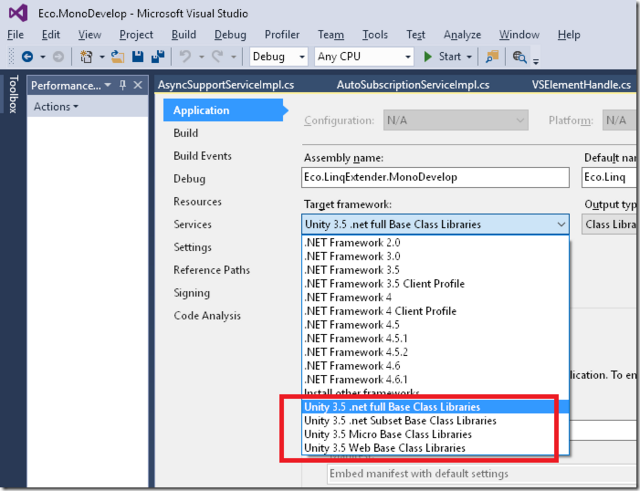
Task: Click the Assembly name input field
Action: (435, 177)
